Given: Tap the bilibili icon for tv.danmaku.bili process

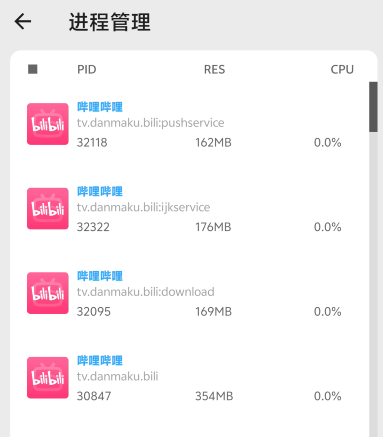Looking at the screenshot, I should coord(48,378).
